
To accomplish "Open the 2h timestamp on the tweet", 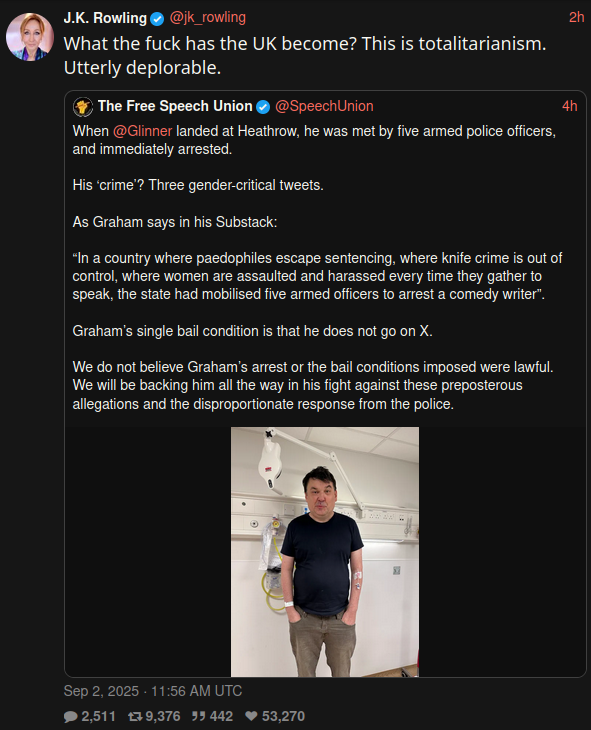I will [x=577, y=17].
